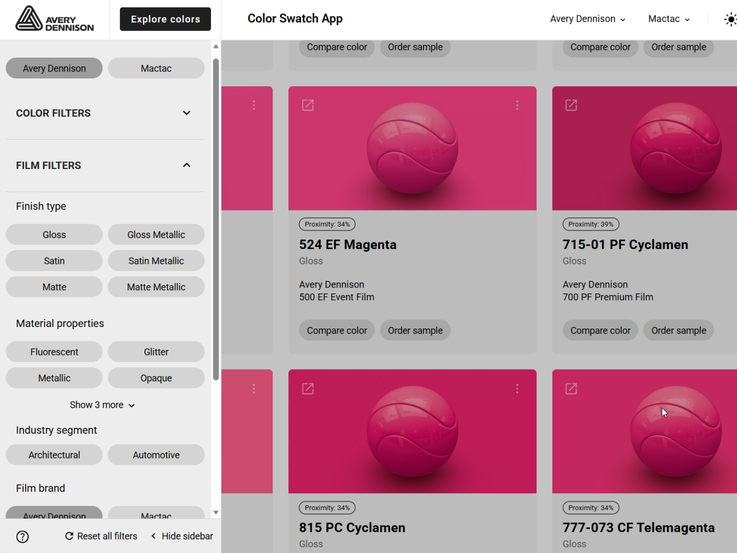Enable the Matte Metallic finish filter
The width and height of the screenshot is (737, 553).
click(156, 287)
